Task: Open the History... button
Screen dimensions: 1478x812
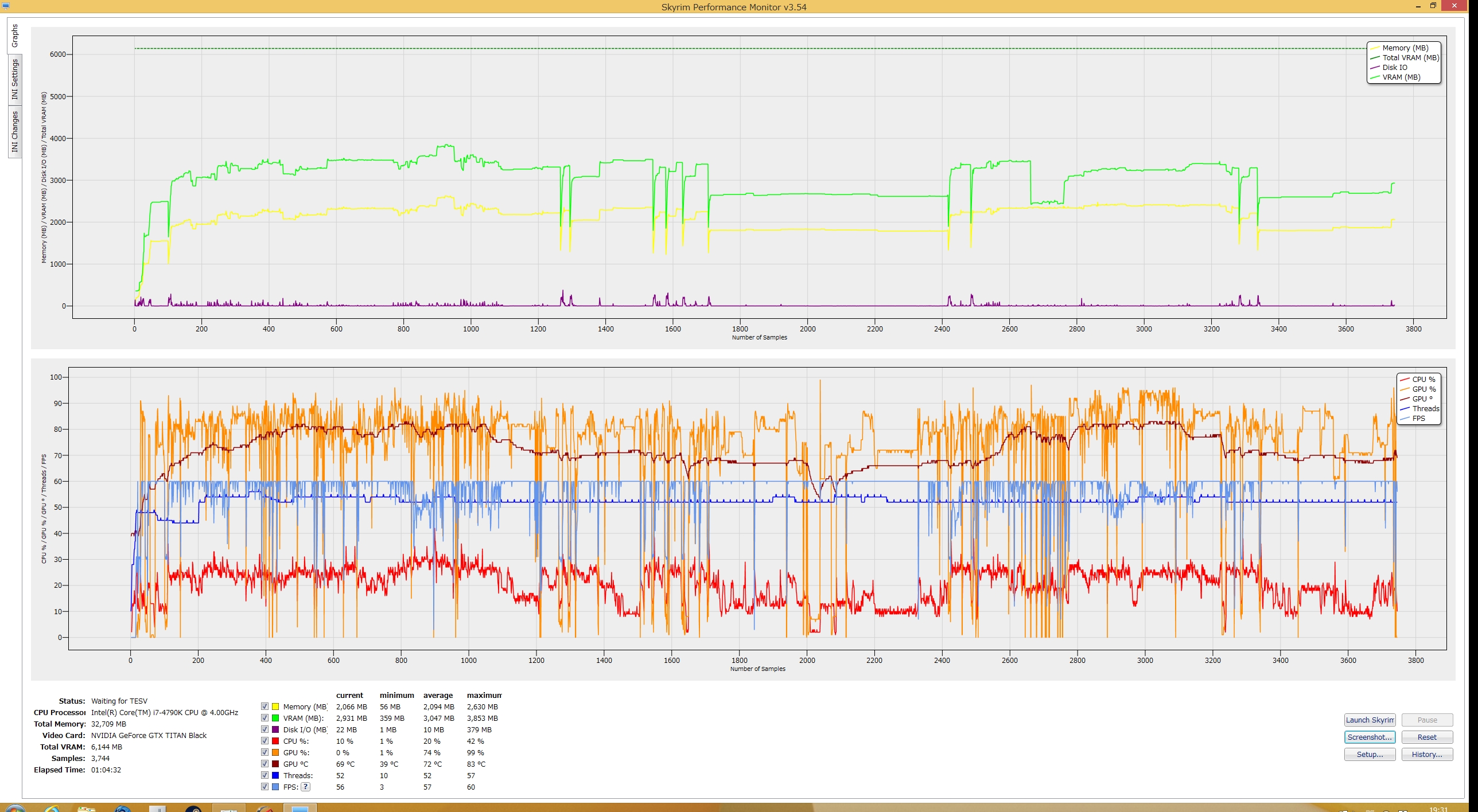Action: tap(1427, 754)
